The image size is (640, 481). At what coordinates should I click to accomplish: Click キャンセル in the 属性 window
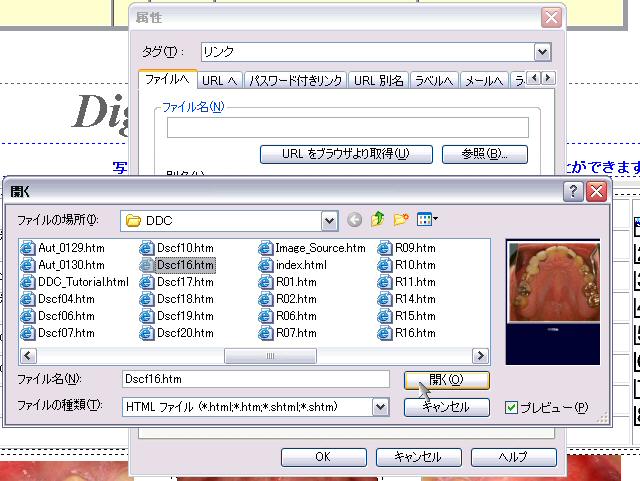[418, 457]
